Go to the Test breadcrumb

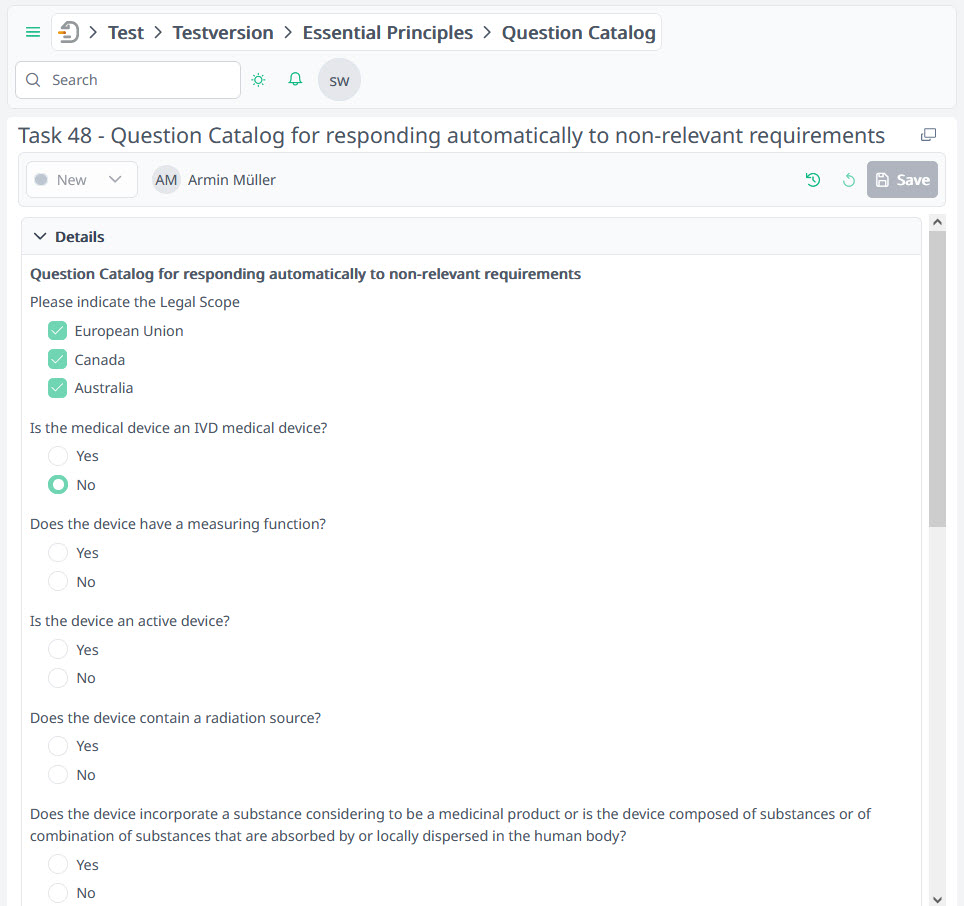tap(126, 31)
